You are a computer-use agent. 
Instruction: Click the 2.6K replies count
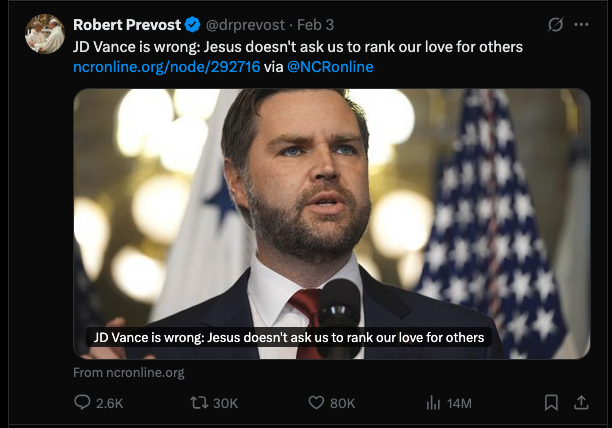click(x=110, y=403)
